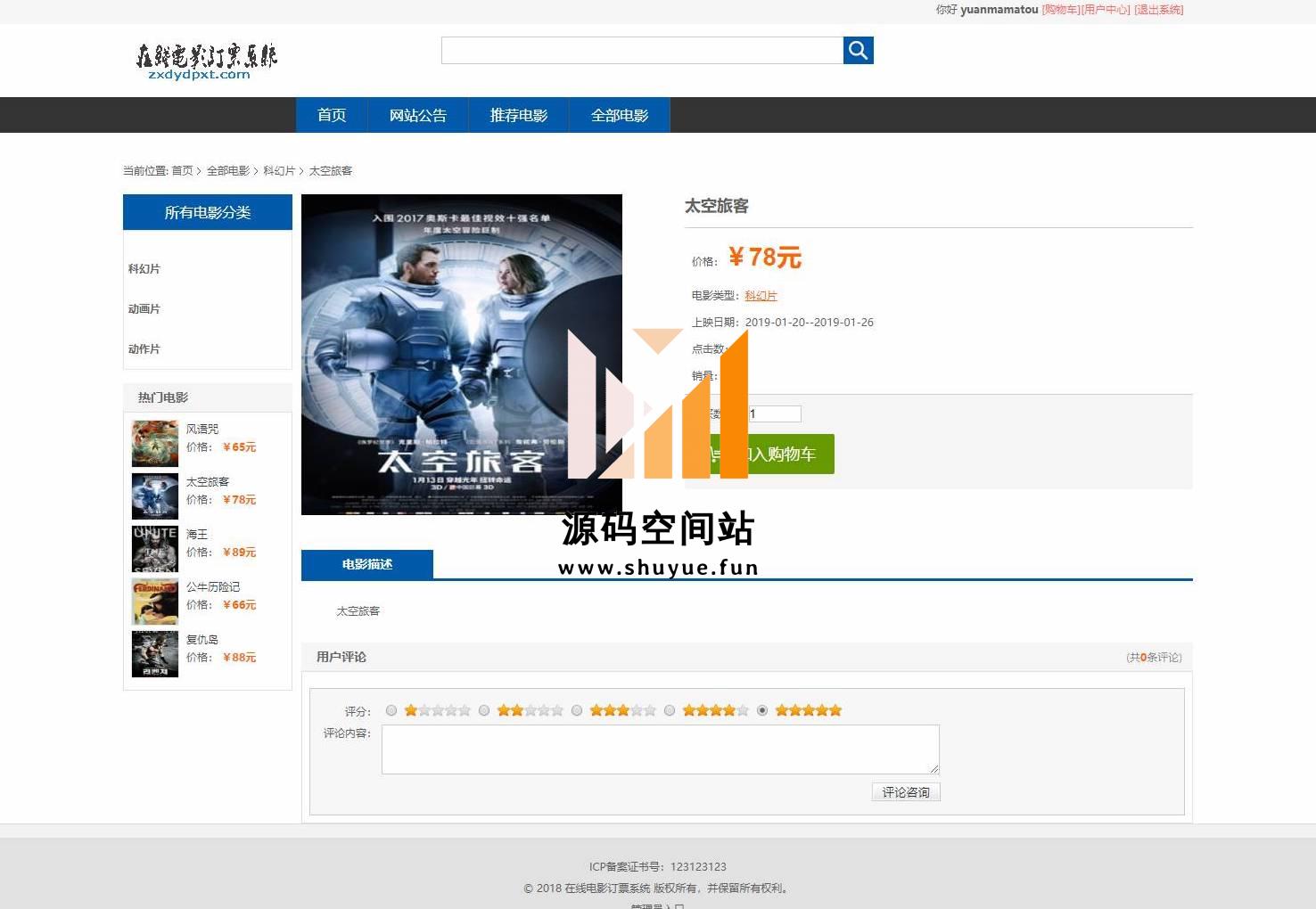Click the 共0条评论 count text
The width and height of the screenshot is (1316, 909).
[x=1154, y=658]
